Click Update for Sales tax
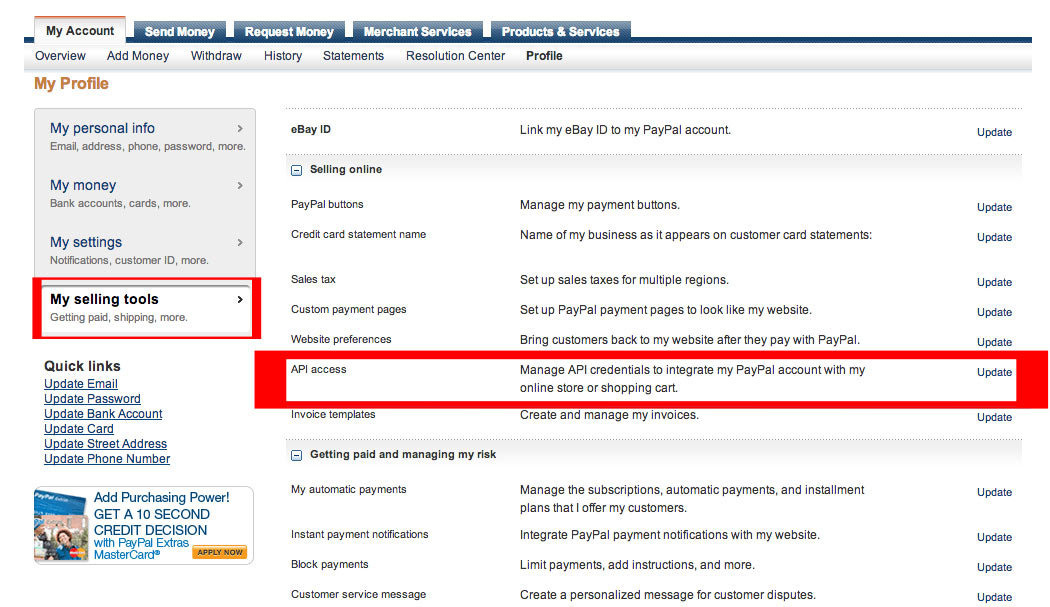This screenshot has height=607, width=1050. pyautogui.click(x=994, y=282)
